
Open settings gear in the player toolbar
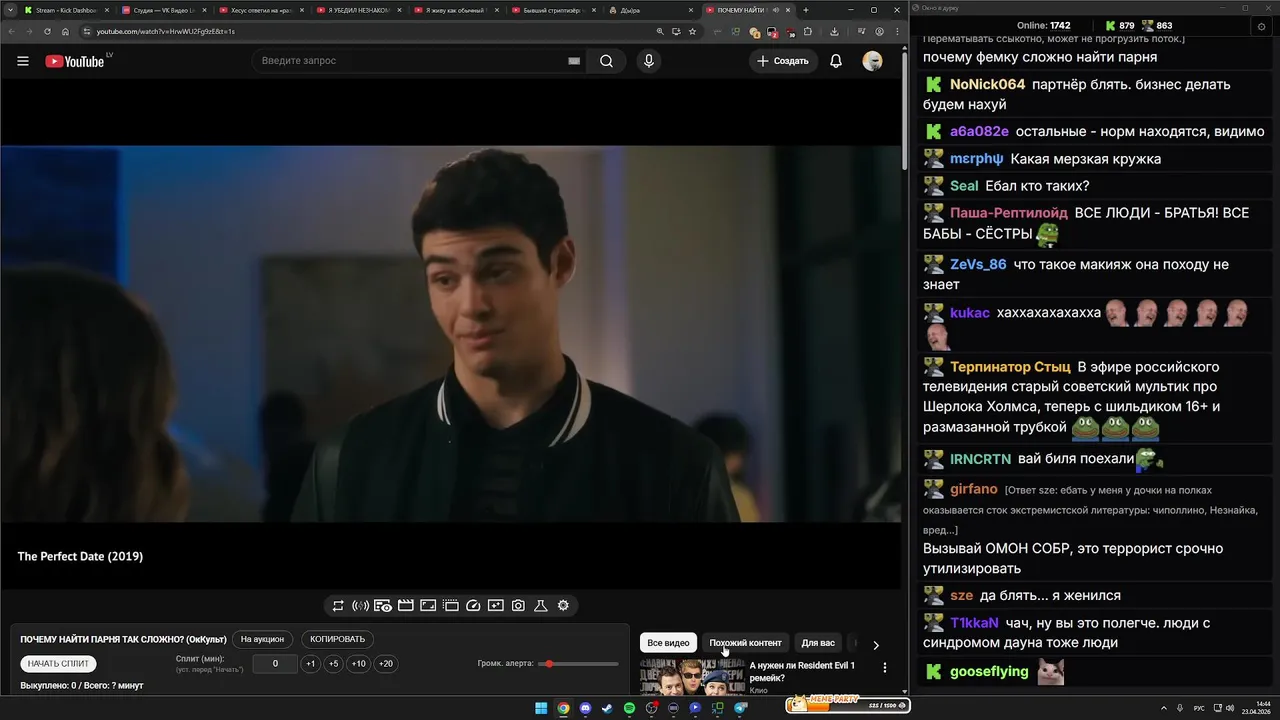point(563,606)
